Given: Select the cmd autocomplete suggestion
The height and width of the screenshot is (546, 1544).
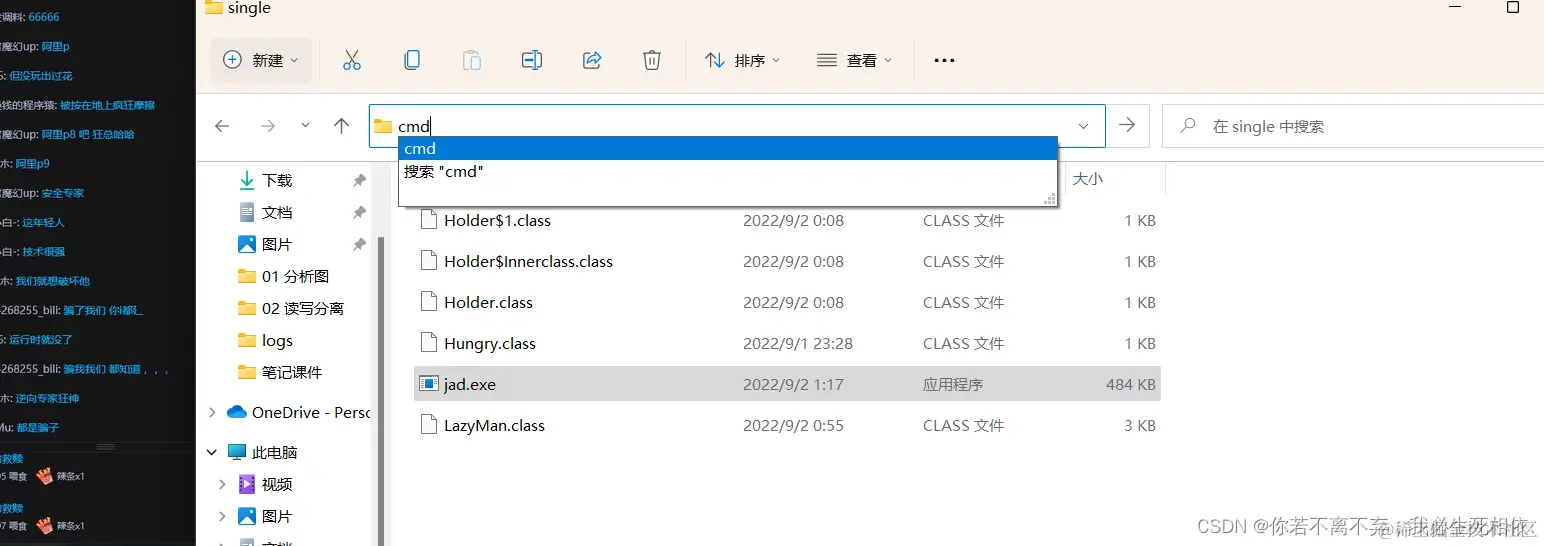Looking at the screenshot, I should click(728, 149).
